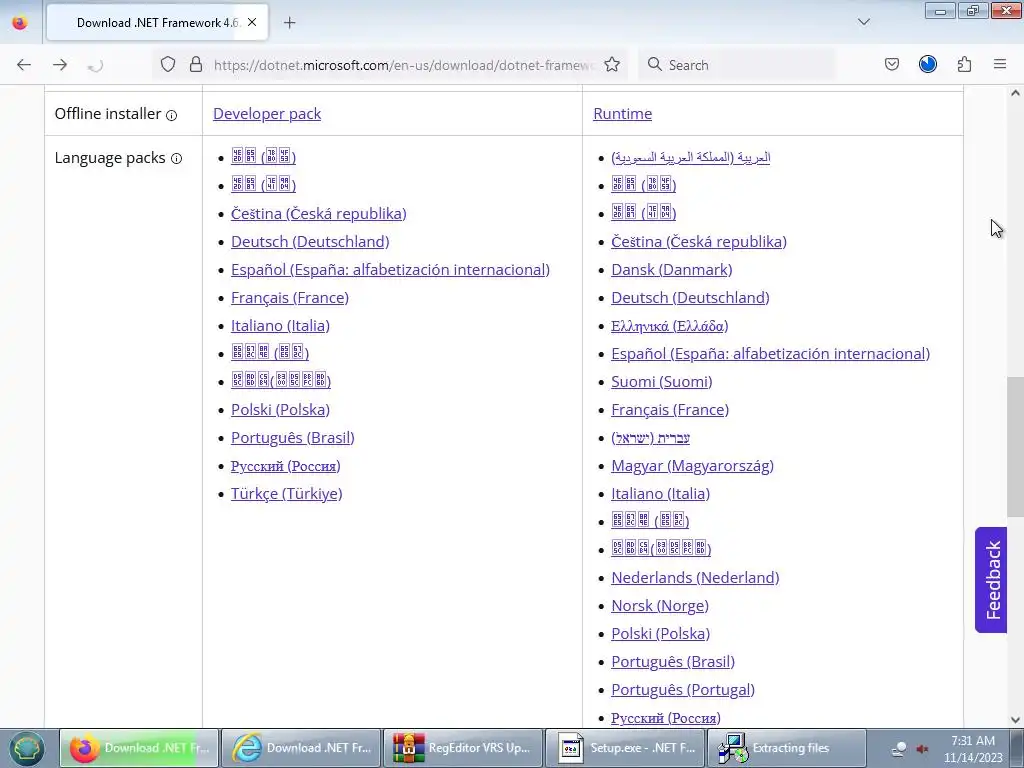
Task: View site security via the padlock icon
Action: 196,65
